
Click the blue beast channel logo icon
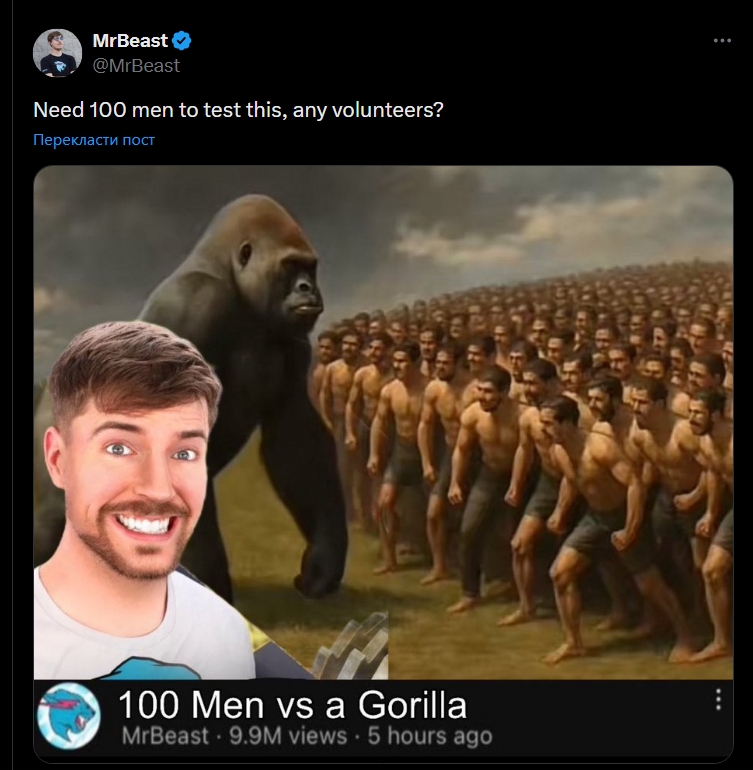[x=69, y=716]
